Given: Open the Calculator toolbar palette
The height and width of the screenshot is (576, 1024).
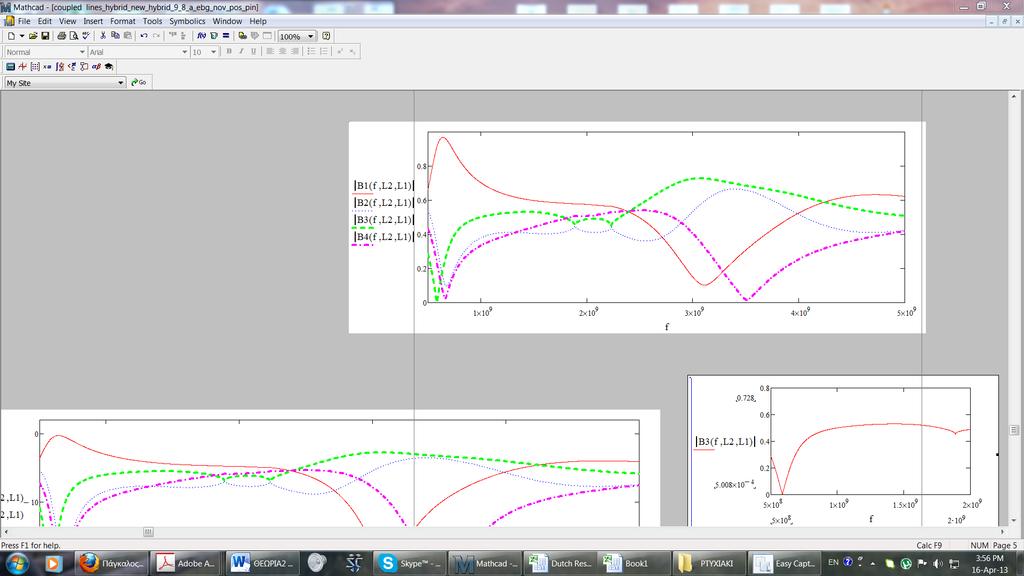Looking at the screenshot, I should tap(10, 67).
